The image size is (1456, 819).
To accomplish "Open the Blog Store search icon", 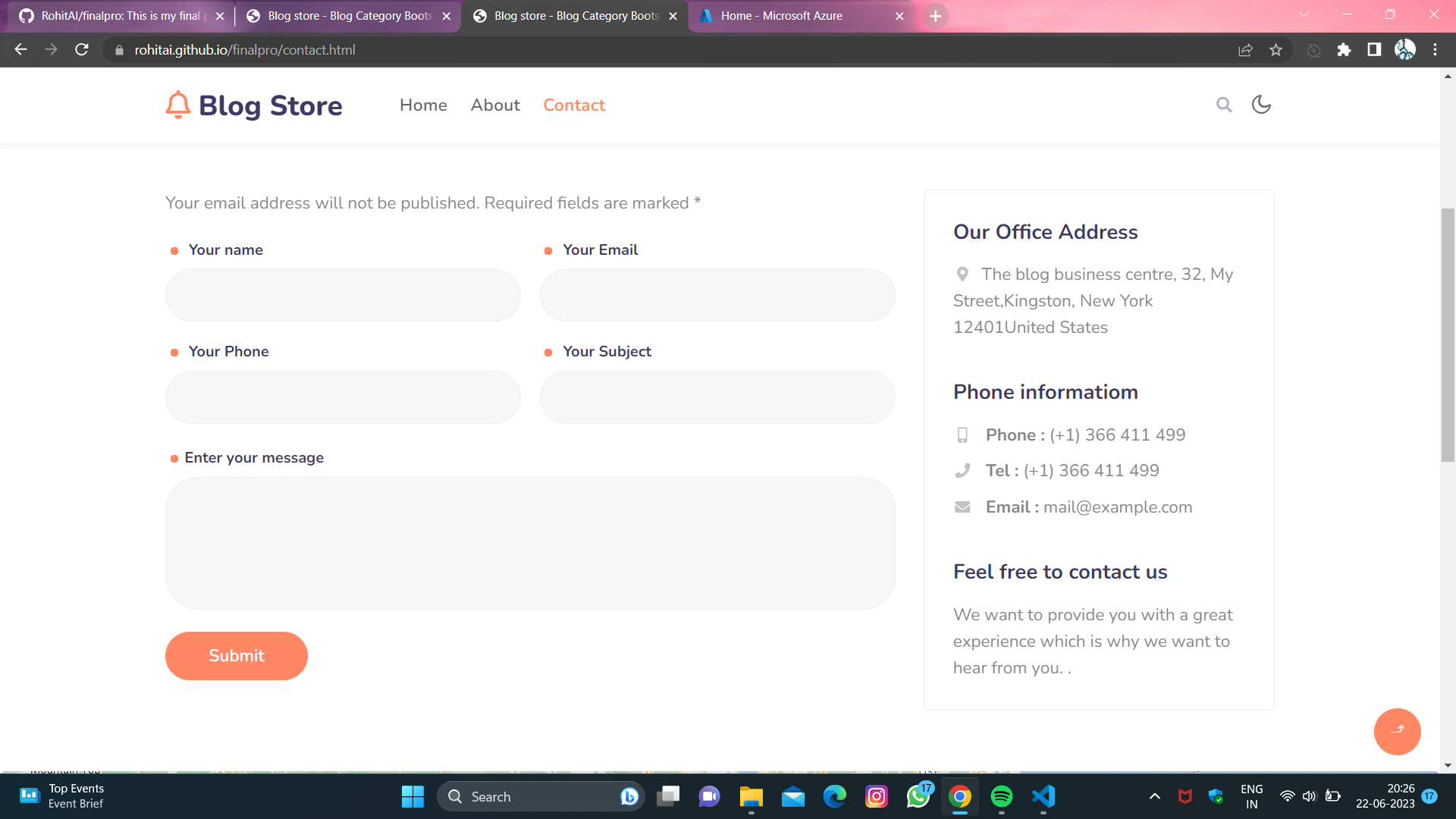I will 1224,105.
